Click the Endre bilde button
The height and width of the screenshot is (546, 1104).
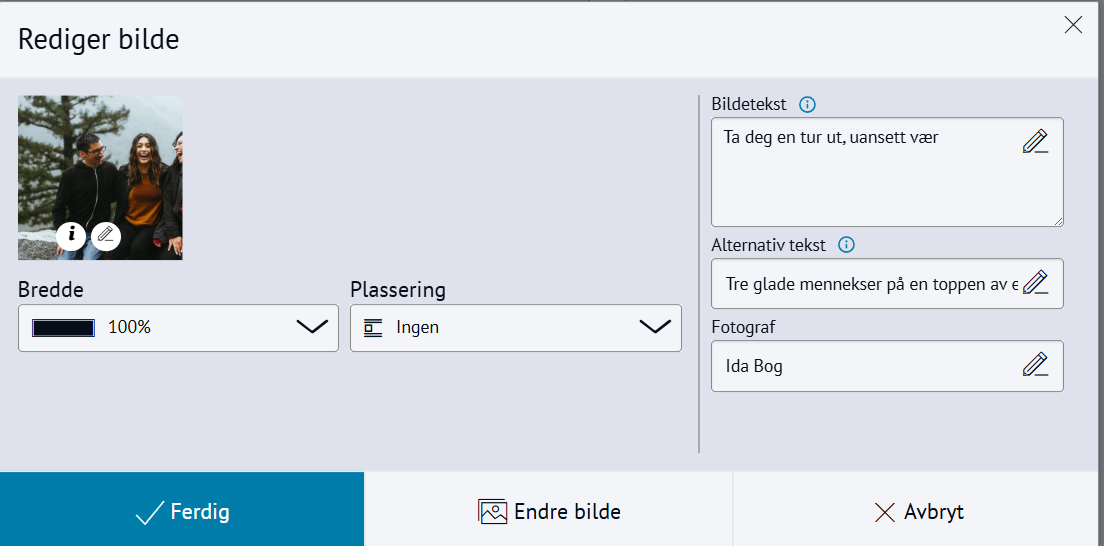point(549,512)
